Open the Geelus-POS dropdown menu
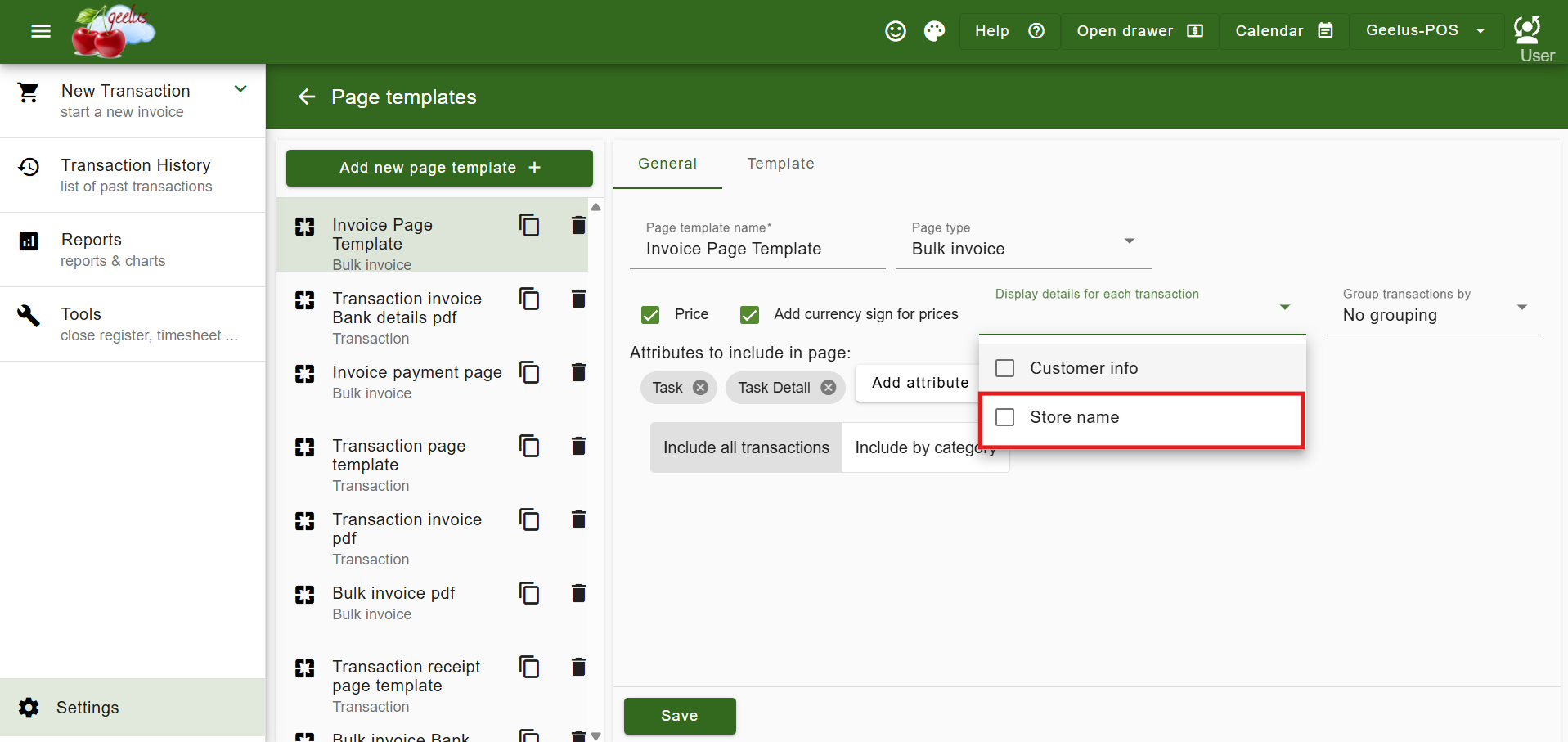 pos(1425,31)
